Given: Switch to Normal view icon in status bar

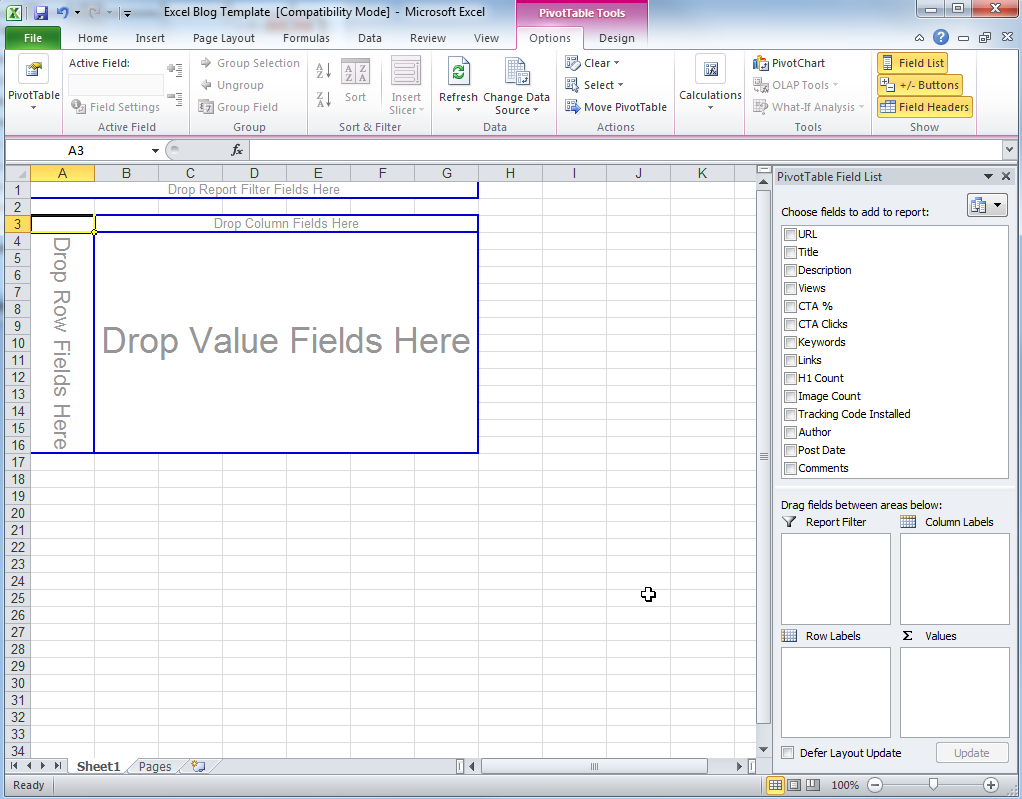Looking at the screenshot, I should (775, 785).
